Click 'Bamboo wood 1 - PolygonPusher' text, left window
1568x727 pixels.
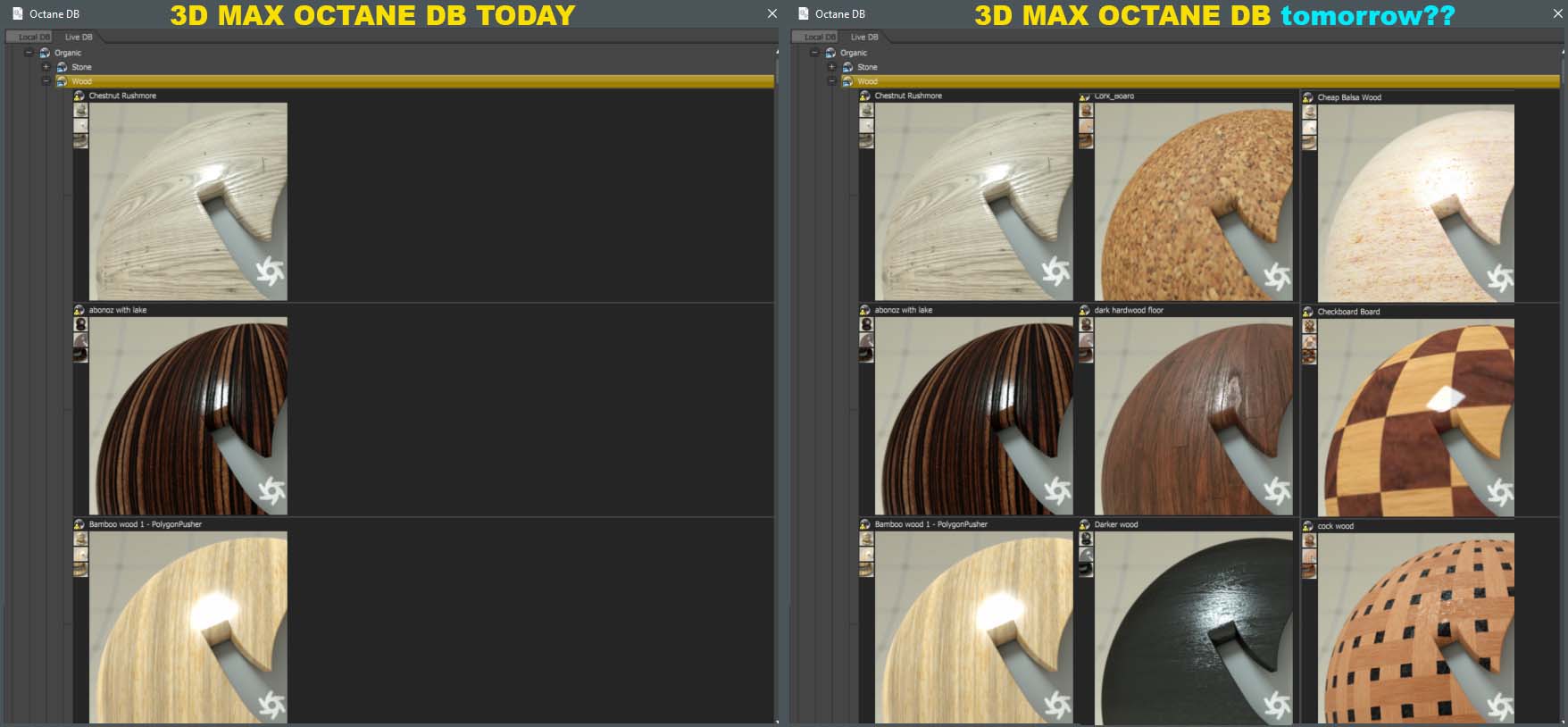point(146,524)
